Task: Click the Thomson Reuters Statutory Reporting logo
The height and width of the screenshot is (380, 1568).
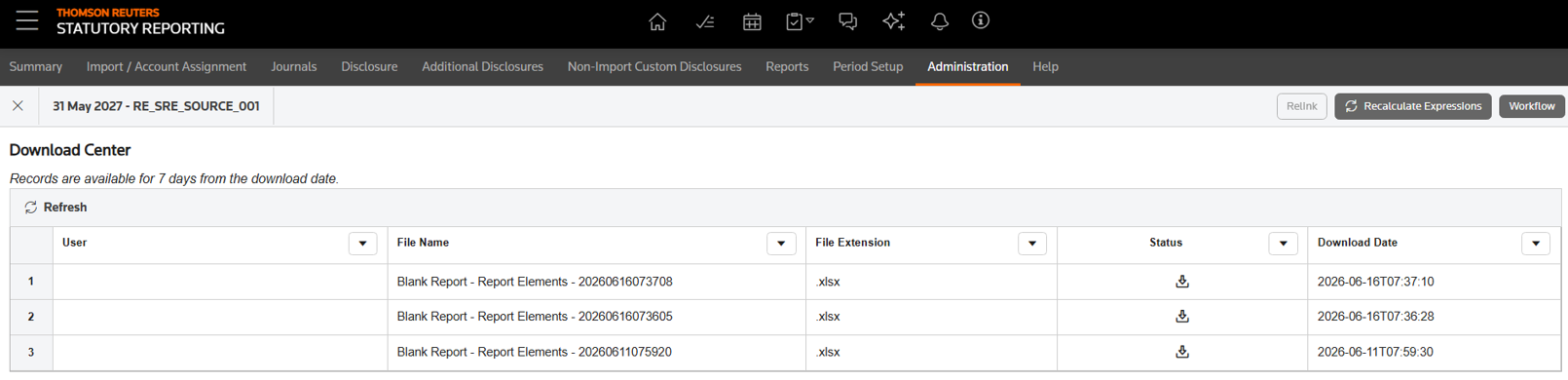Action: point(140,21)
